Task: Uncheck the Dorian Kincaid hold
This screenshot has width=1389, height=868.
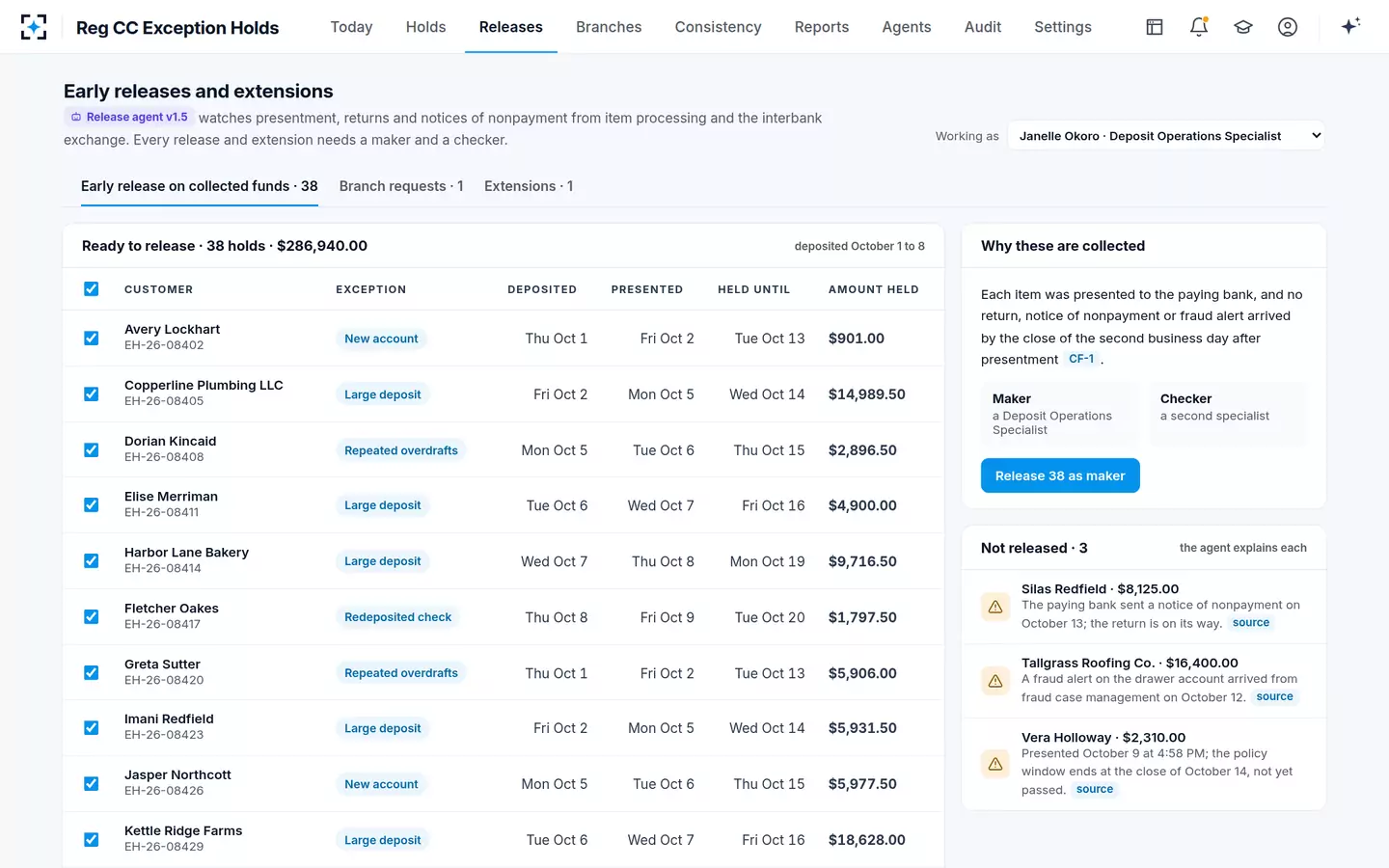Action: click(92, 449)
